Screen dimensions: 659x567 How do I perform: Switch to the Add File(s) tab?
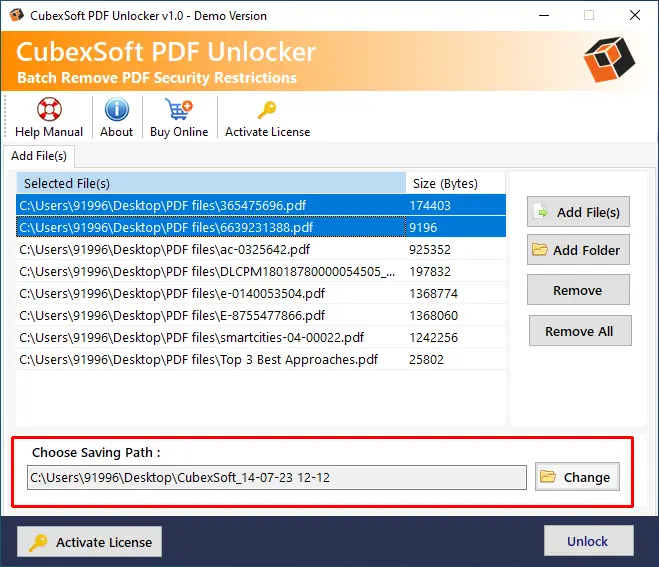tap(39, 156)
